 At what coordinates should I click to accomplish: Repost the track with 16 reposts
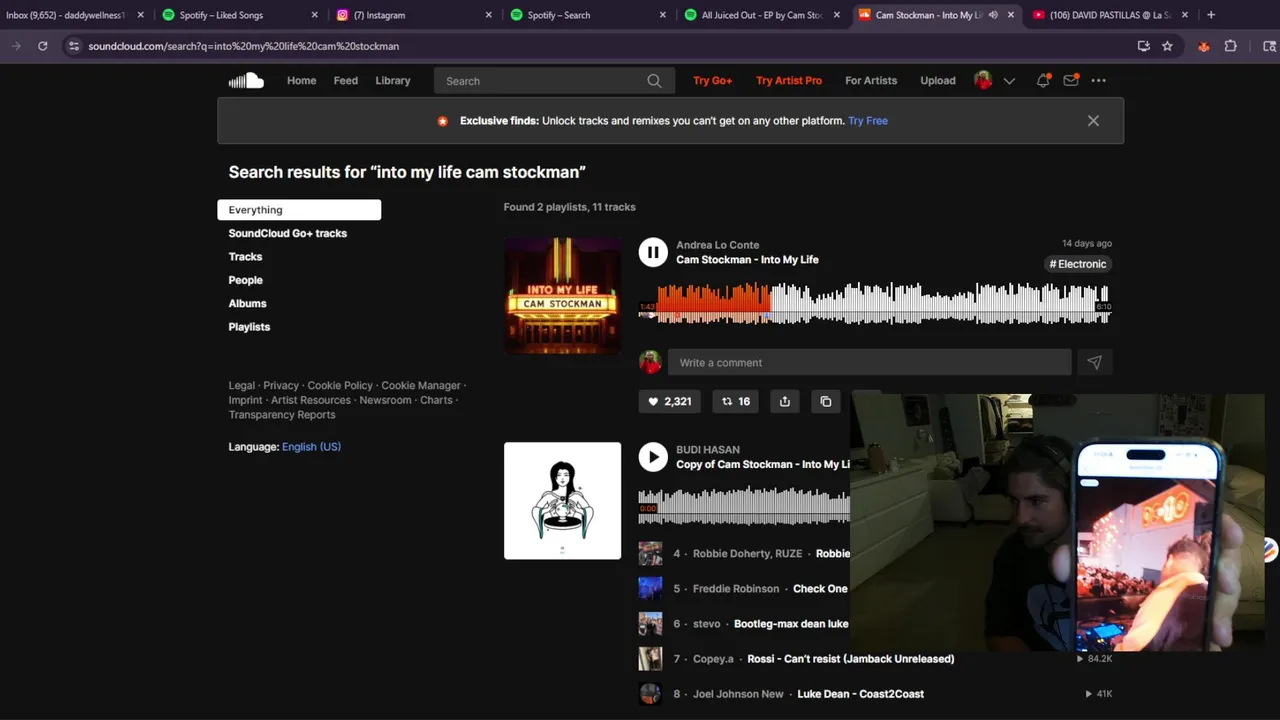point(736,401)
